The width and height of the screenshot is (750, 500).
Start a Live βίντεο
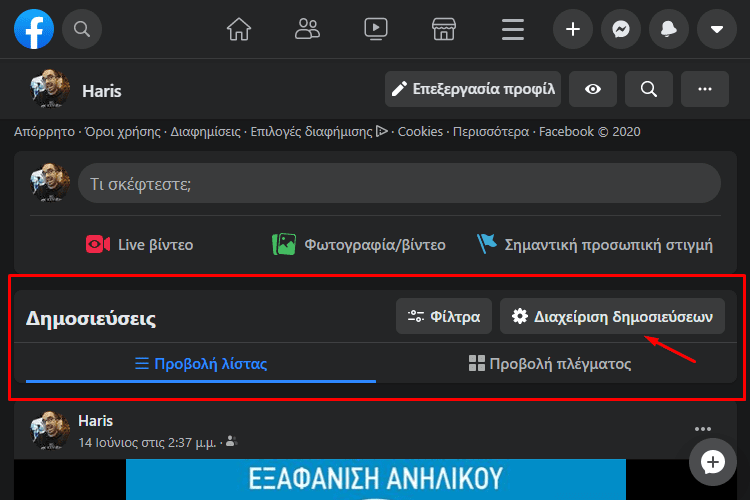[139, 244]
